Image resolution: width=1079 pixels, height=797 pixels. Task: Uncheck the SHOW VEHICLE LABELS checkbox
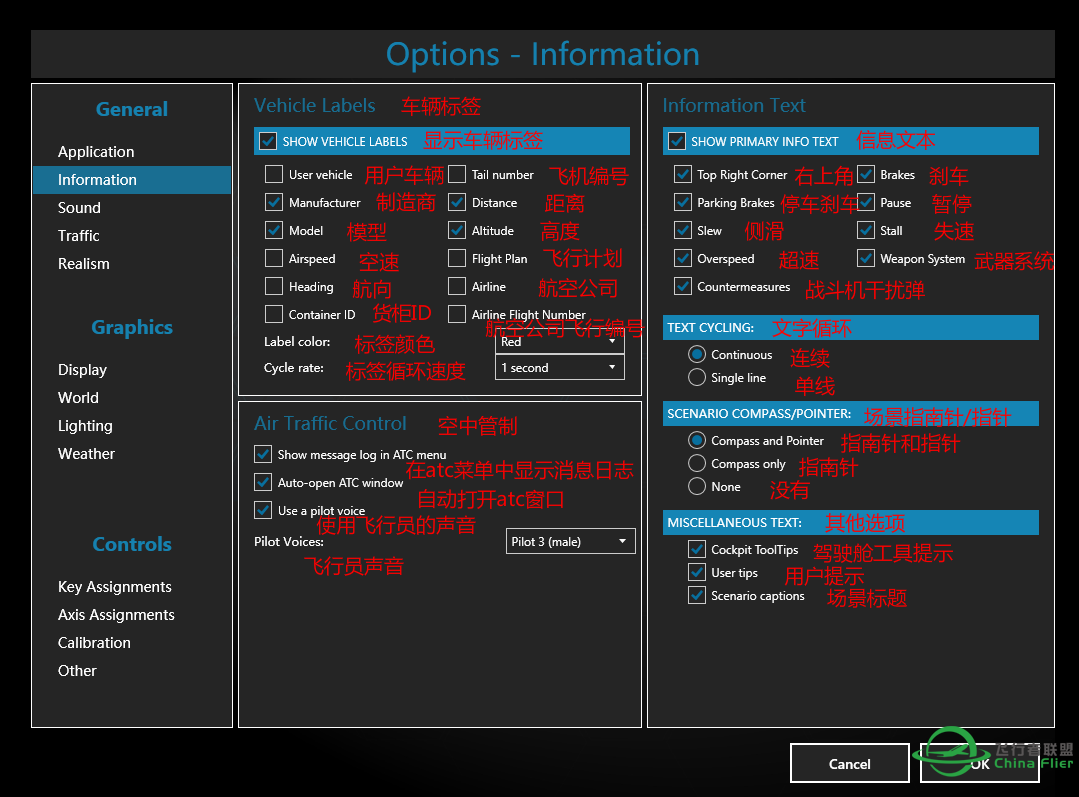[268, 141]
